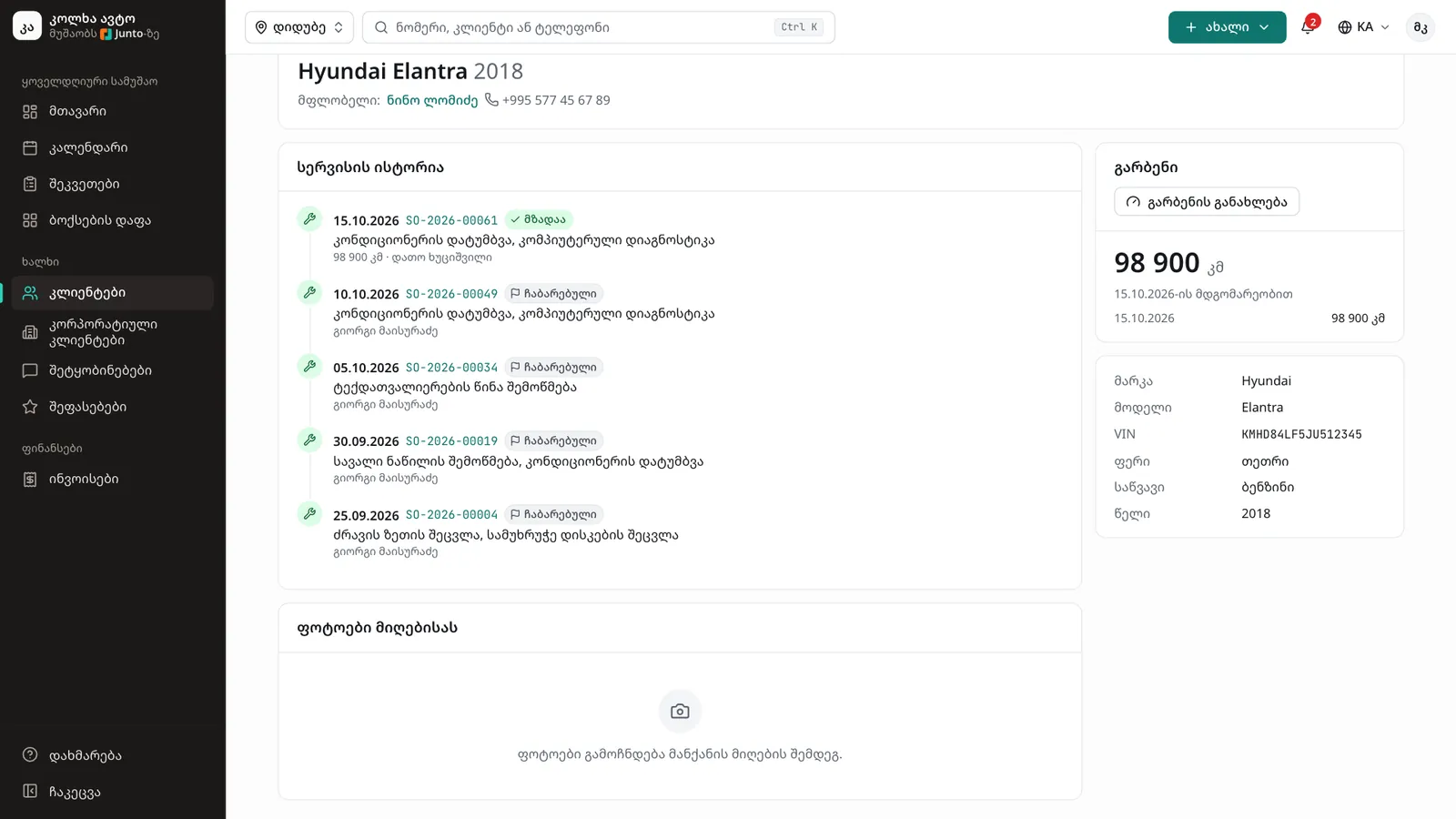Go to მთავარი dashboard

[x=113, y=111]
